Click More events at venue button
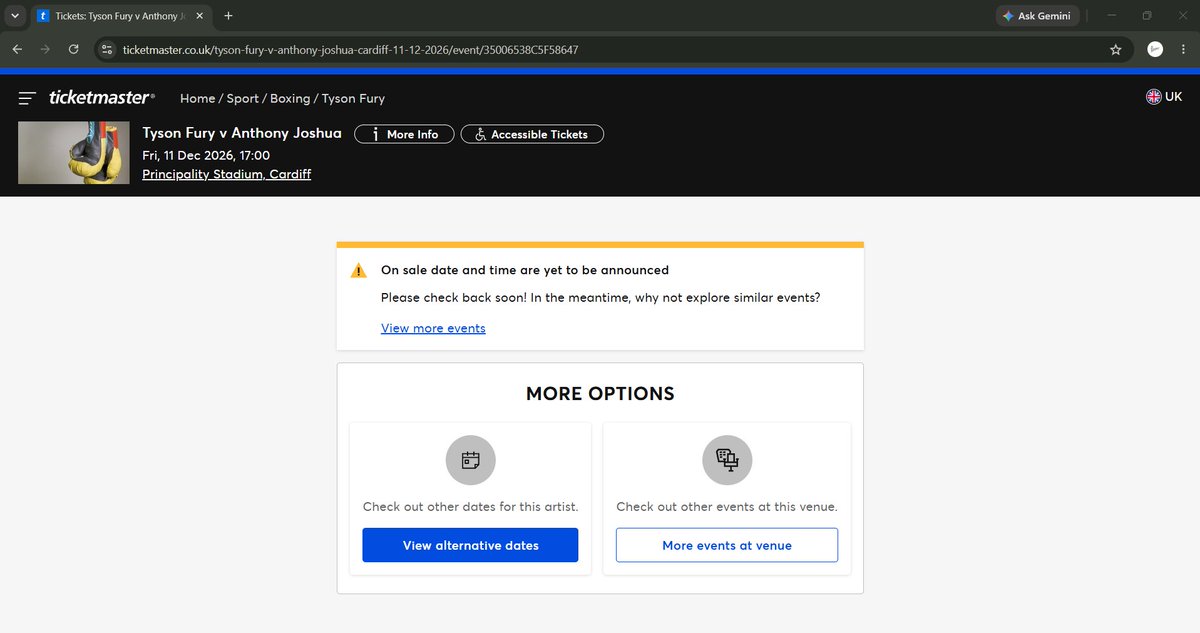The height and width of the screenshot is (633, 1200). [727, 545]
